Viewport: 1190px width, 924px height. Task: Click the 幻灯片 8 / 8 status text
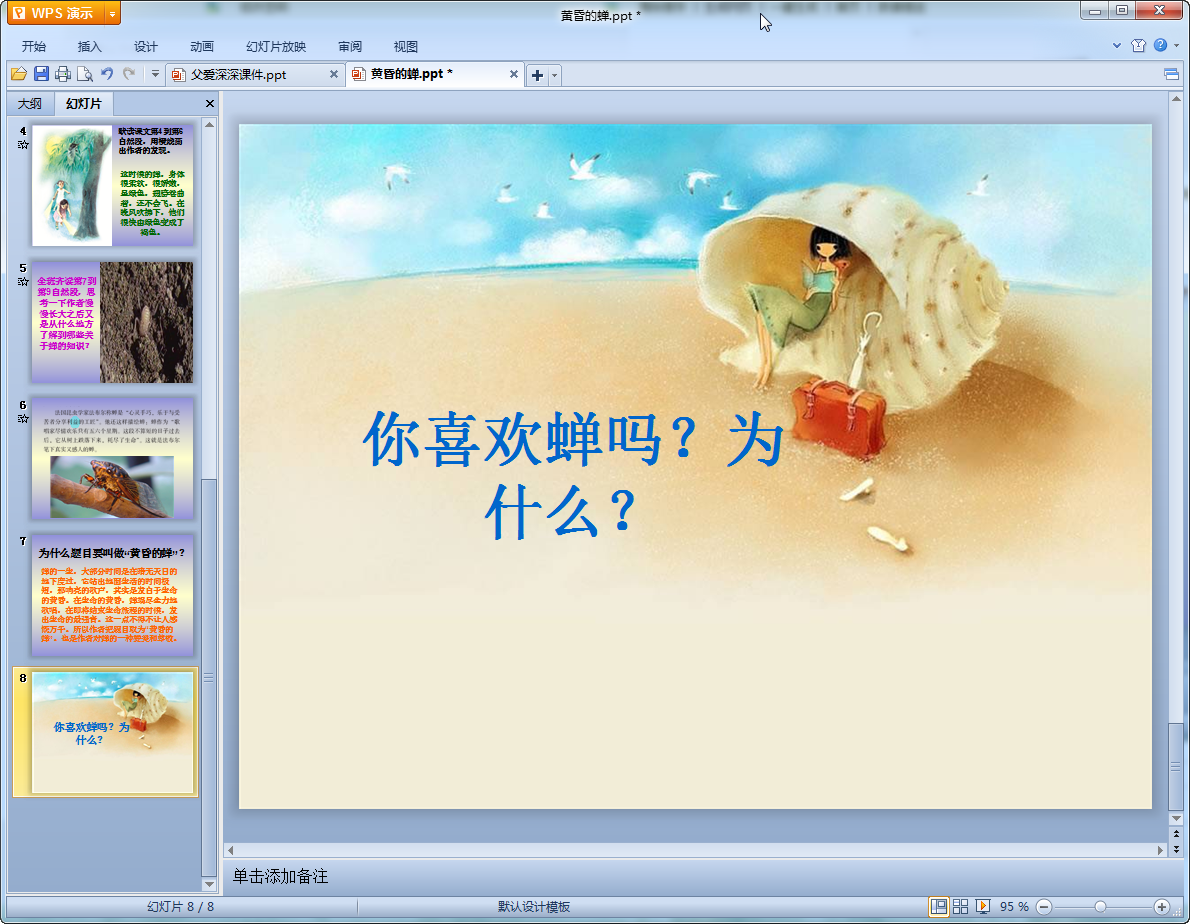tap(181, 907)
